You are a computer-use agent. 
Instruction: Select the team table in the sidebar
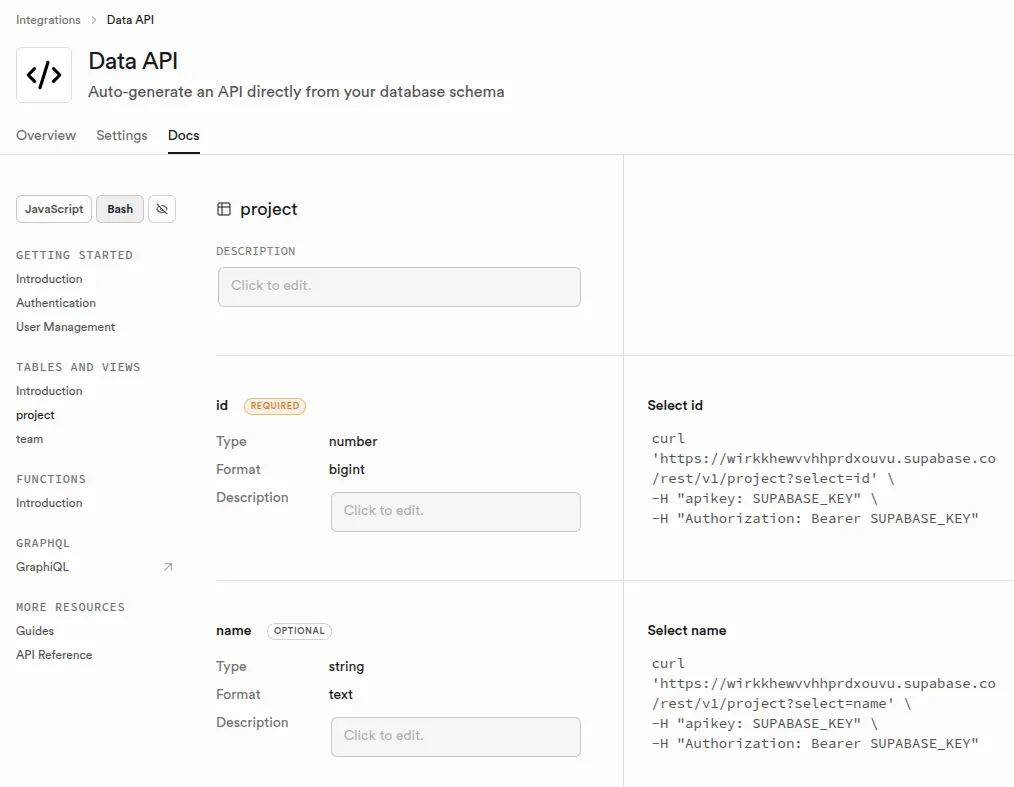click(x=30, y=439)
